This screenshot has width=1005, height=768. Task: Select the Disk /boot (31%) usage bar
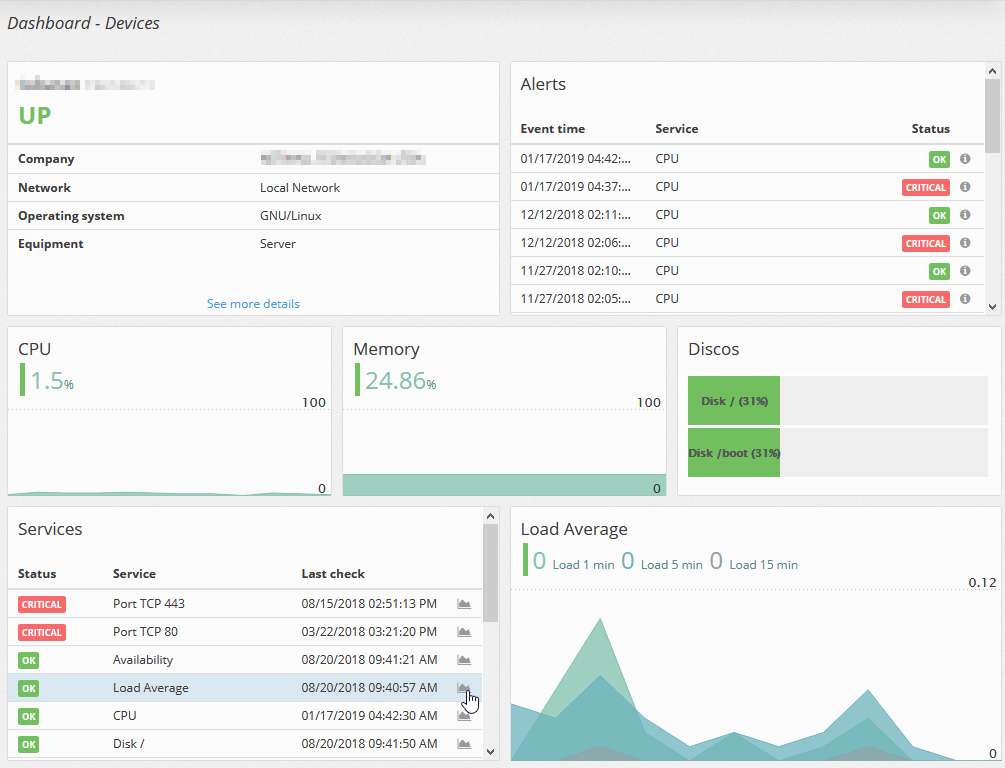(734, 453)
